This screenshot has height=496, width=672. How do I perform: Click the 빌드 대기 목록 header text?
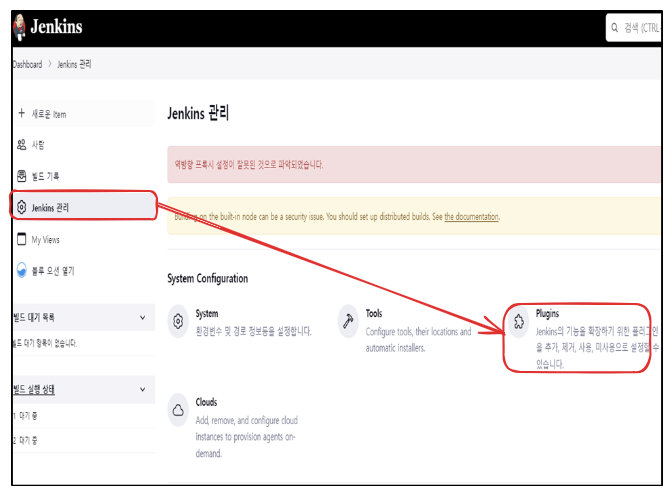(34, 318)
